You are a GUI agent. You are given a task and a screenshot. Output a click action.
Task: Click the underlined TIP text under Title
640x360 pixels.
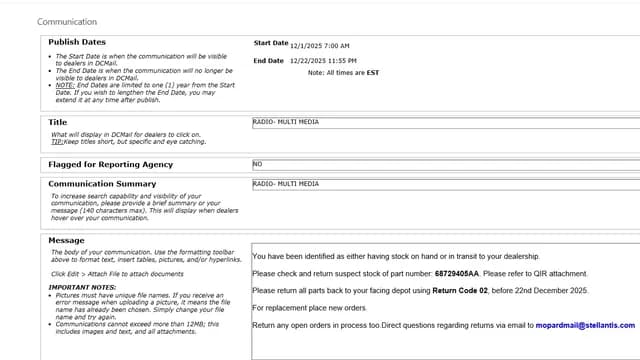[57, 142]
